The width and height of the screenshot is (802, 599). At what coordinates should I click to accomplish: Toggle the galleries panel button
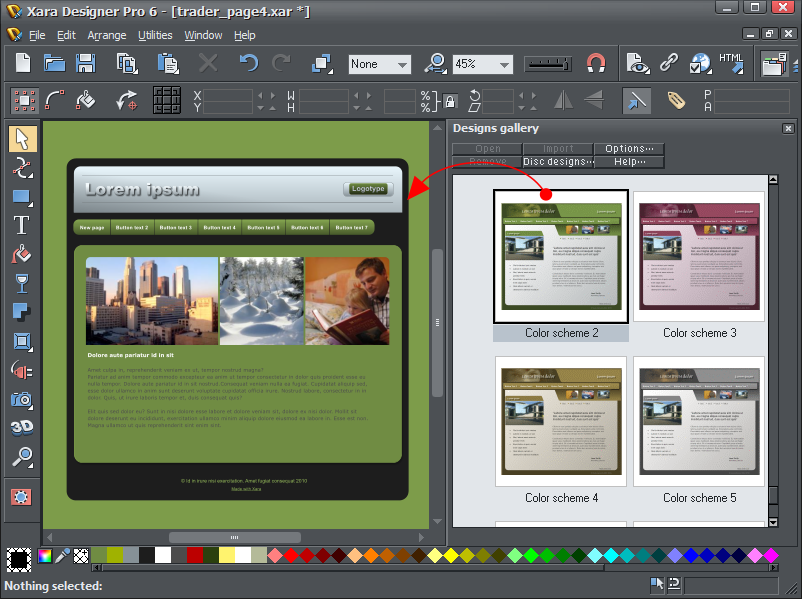pos(774,63)
